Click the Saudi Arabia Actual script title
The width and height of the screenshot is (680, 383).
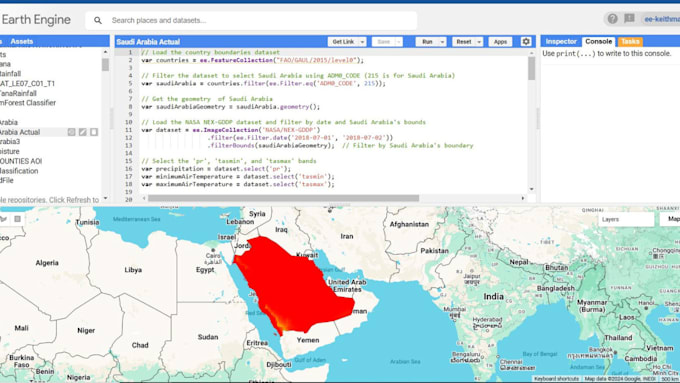[148, 42]
